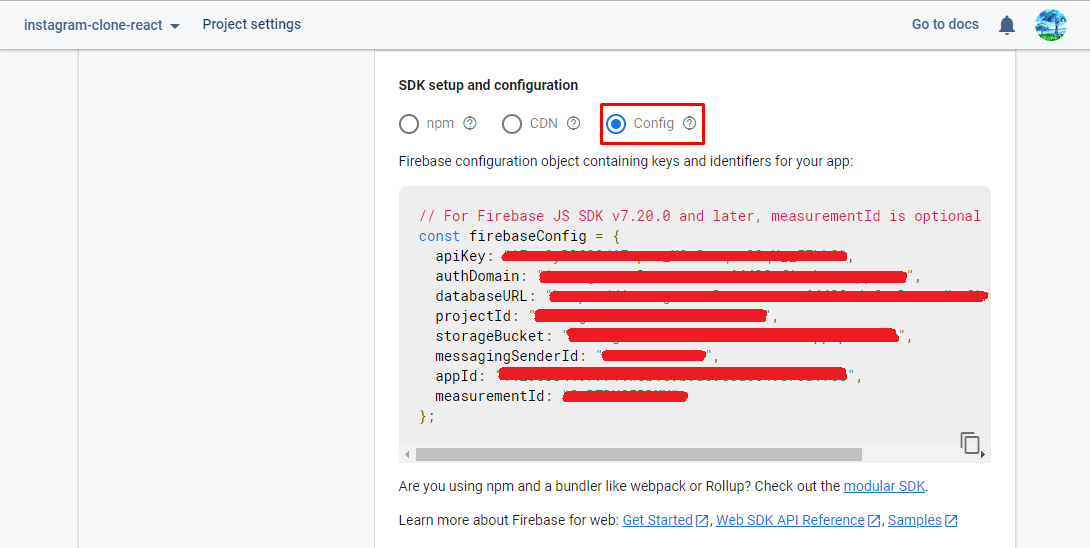Click the Firebase JS SDK v7.20.0 comment line
This screenshot has height=548, width=1090.
699,216
